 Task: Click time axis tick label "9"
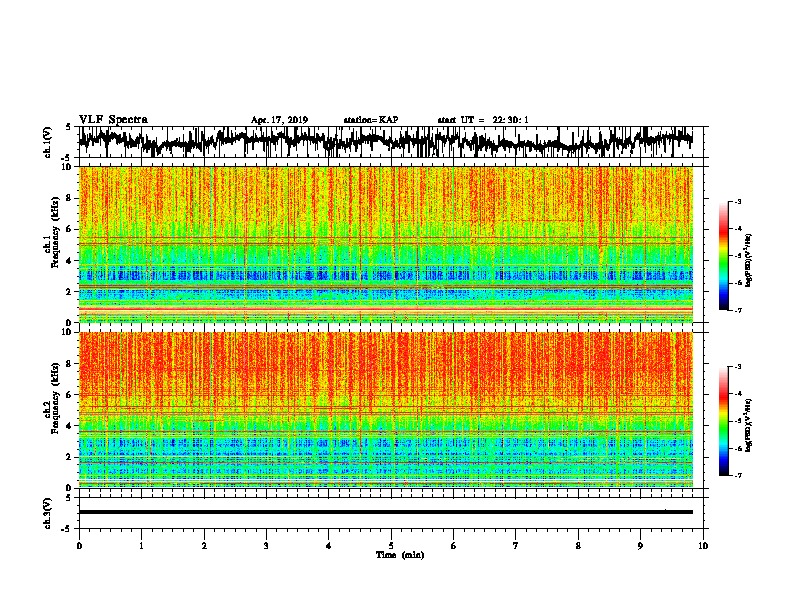pyautogui.click(x=640, y=546)
